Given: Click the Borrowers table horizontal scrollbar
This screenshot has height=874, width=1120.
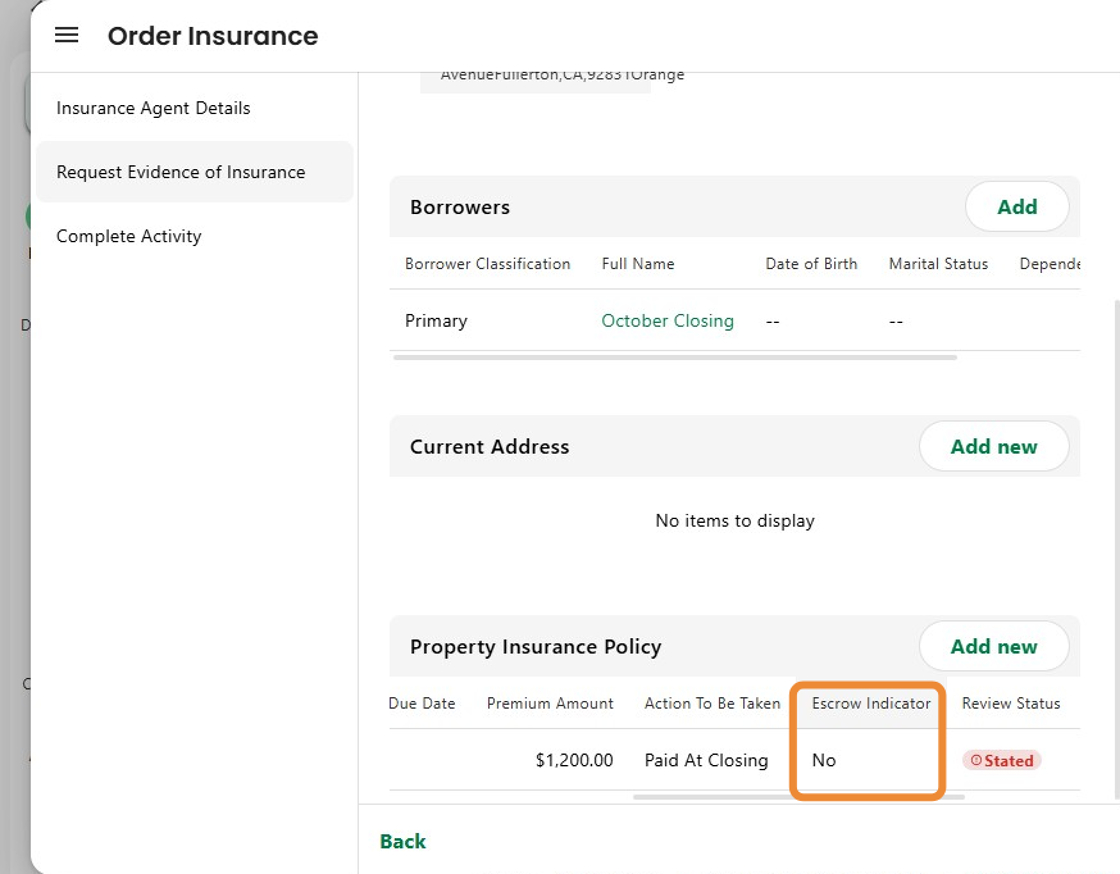Looking at the screenshot, I should tap(675, 357).
